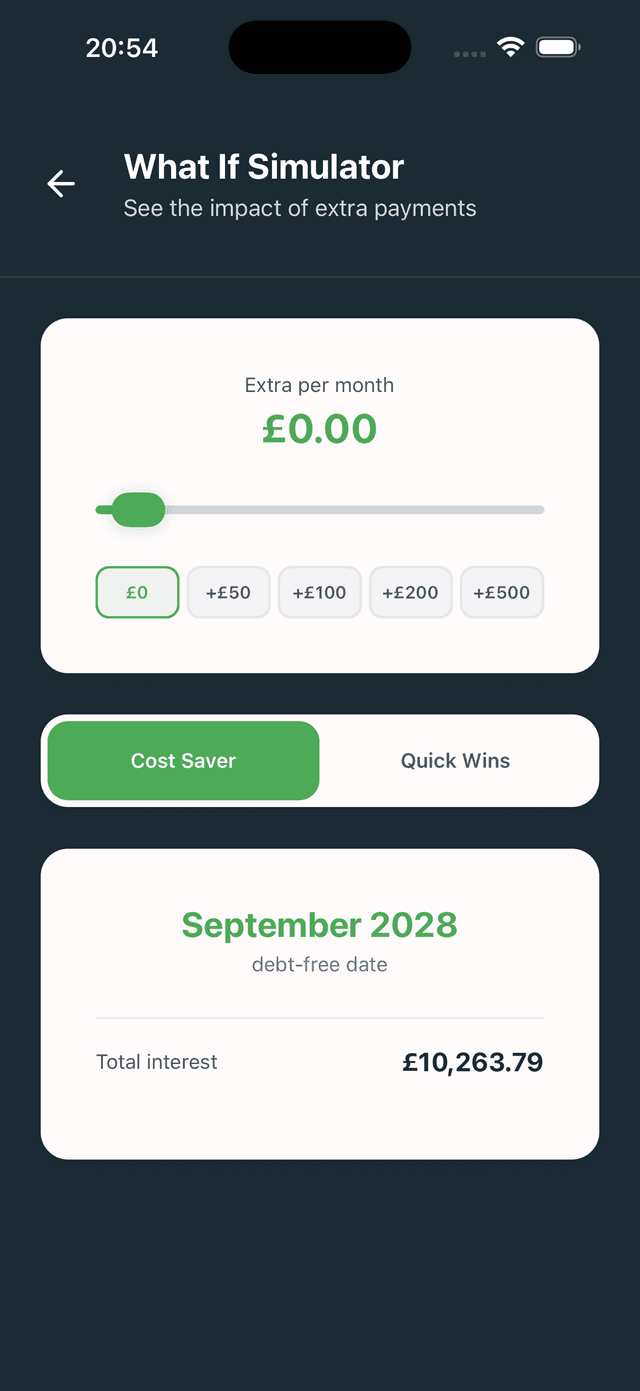The image size is (640, 1391).
Task: Tap the cellular signal dots
Action: (469, 54)
